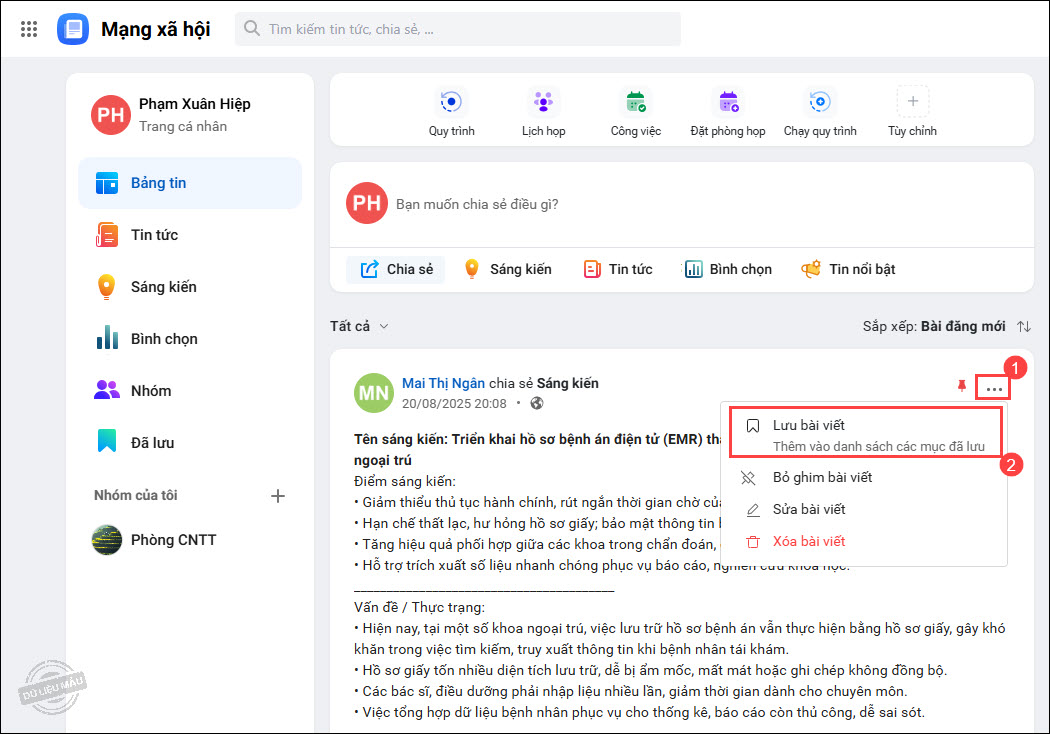
Task: Go to Đã lưu in sidebar
Action: click(152, 442)
